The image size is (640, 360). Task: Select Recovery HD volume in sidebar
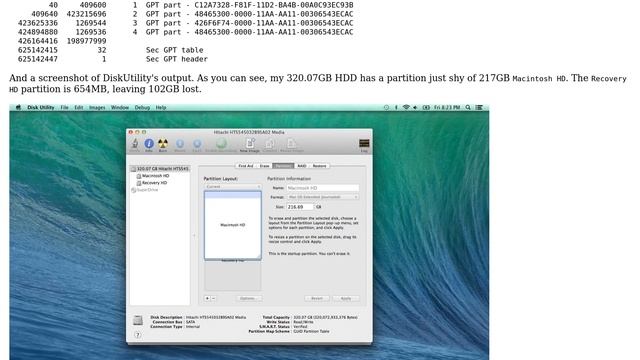point(152,183)
